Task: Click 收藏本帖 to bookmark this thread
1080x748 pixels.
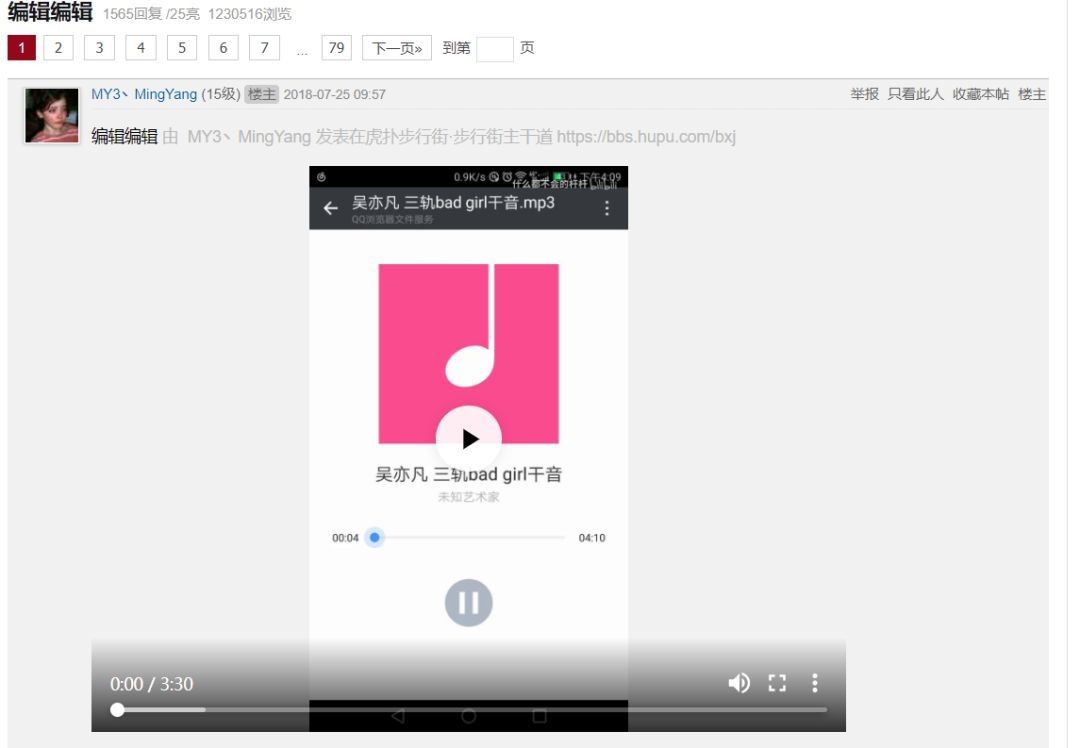Action: coord(980,94)
